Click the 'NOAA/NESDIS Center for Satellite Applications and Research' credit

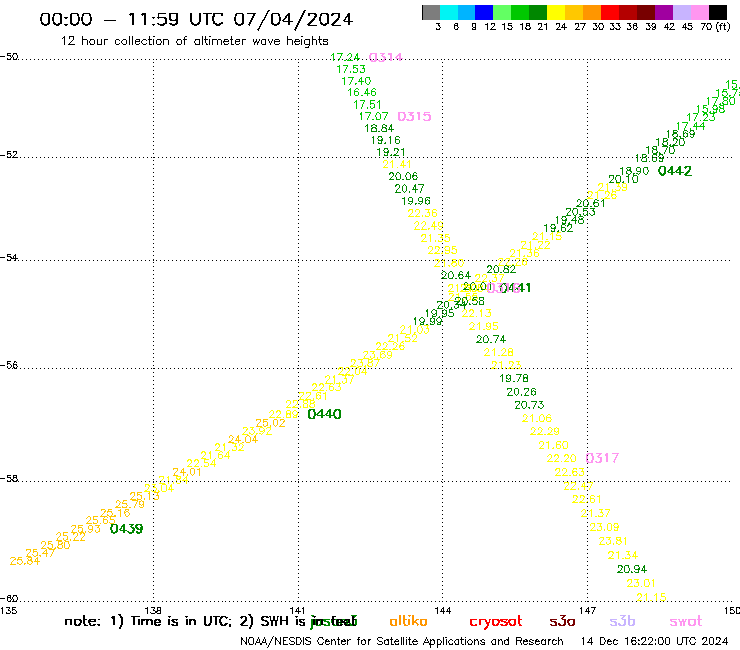402,642
